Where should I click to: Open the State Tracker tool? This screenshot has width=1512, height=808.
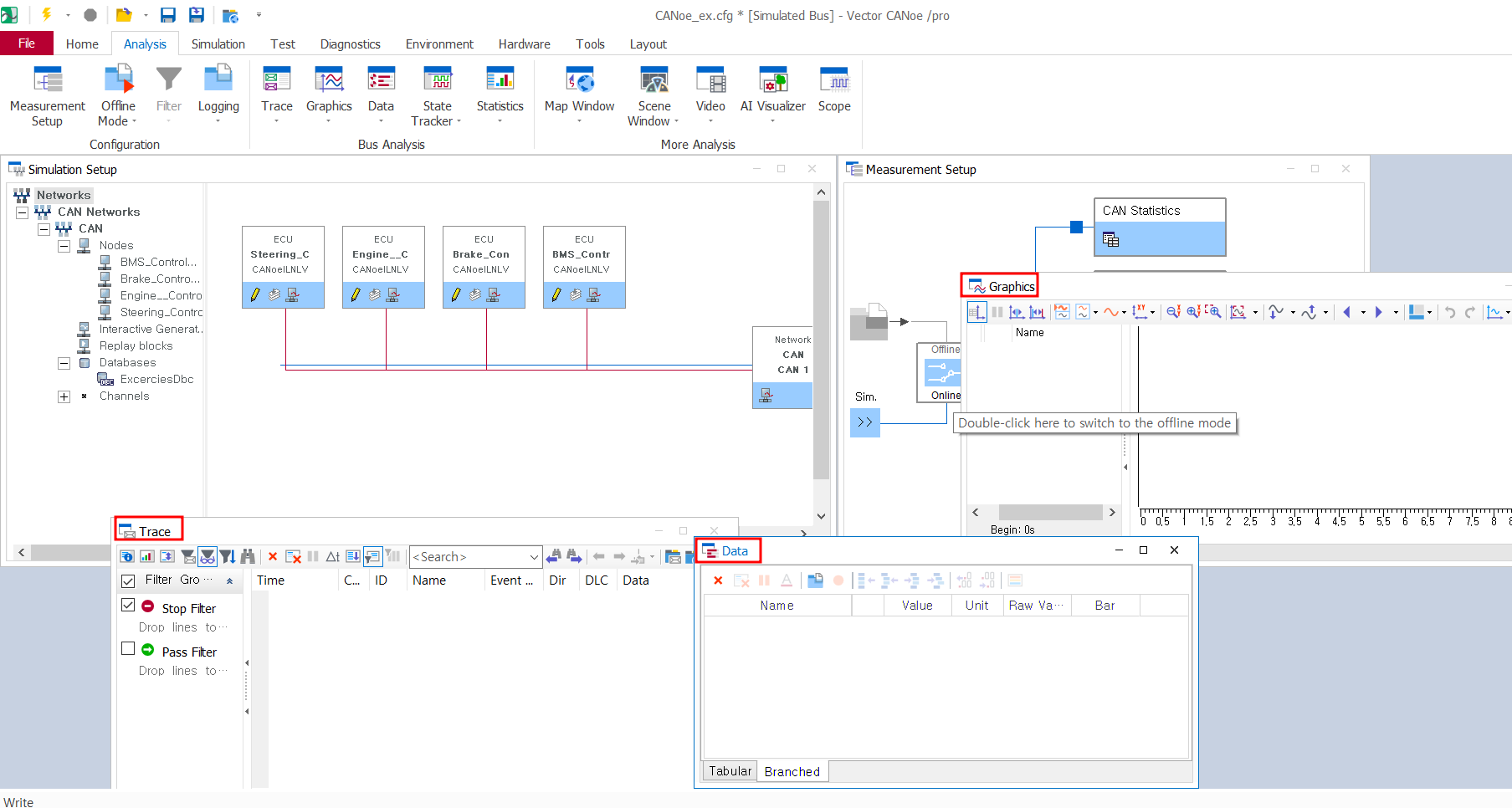437,96
